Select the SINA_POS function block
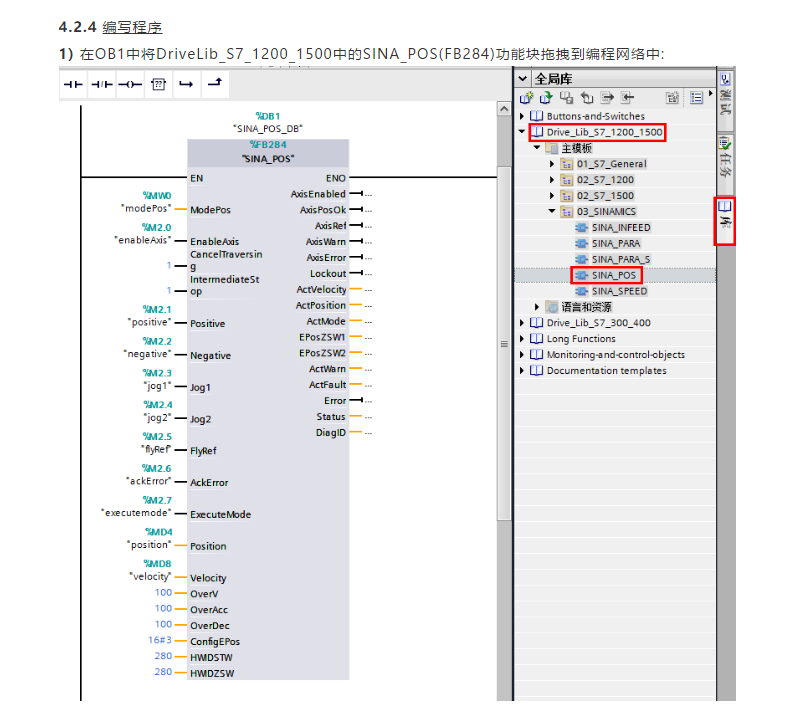 (x=614, y=275)
